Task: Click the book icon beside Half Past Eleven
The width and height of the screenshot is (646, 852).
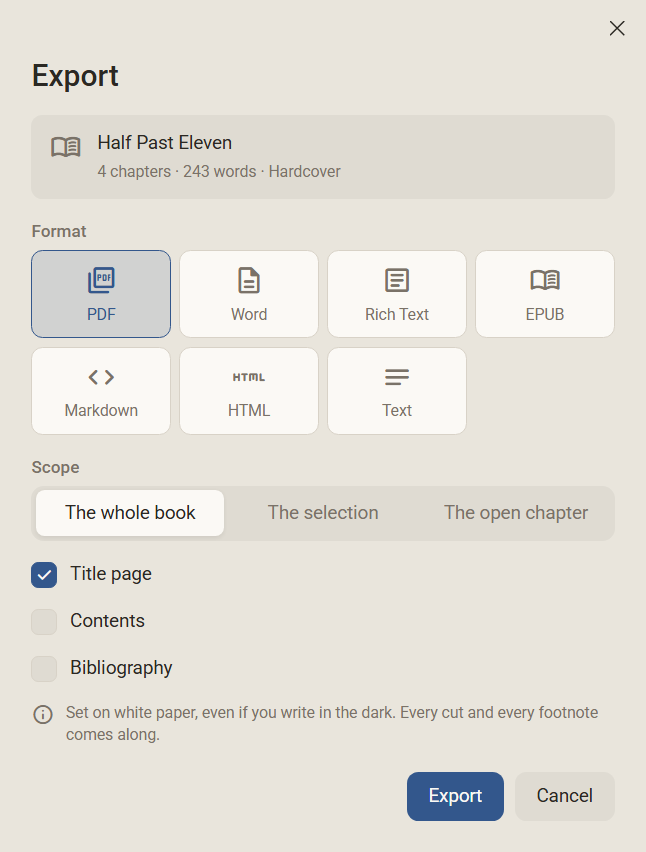Action: (66, 147)
